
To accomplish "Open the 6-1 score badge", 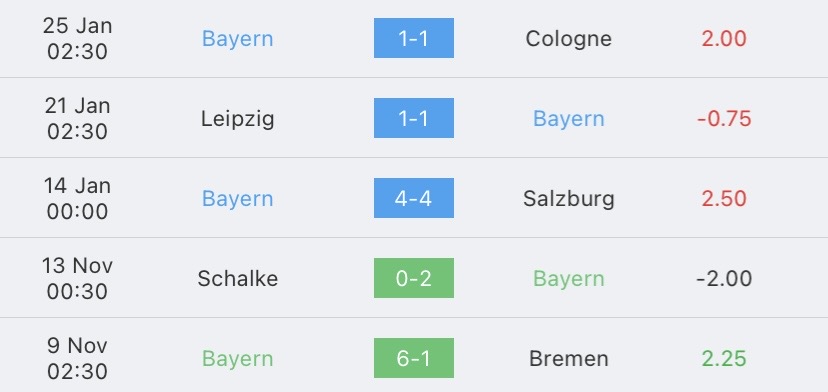I will coord(413,358).
